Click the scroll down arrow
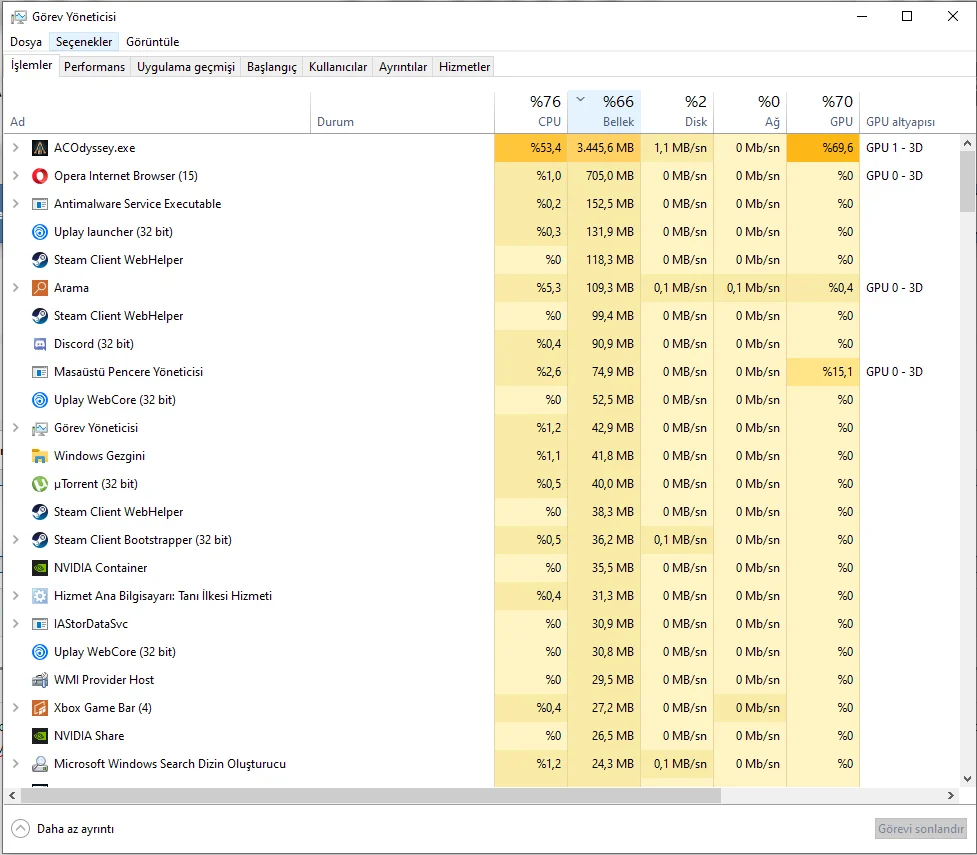This screenshot has width=977, height=855. coord(967,778)
